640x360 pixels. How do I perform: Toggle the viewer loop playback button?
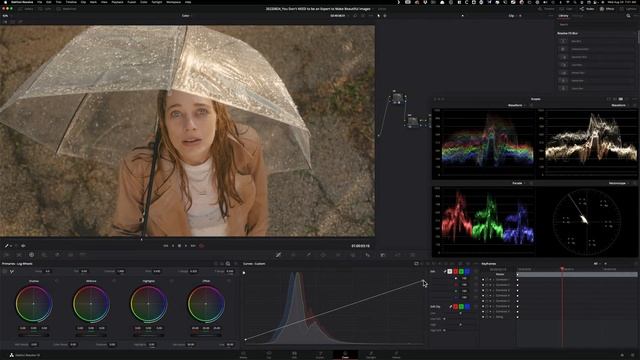pos(201,246)
